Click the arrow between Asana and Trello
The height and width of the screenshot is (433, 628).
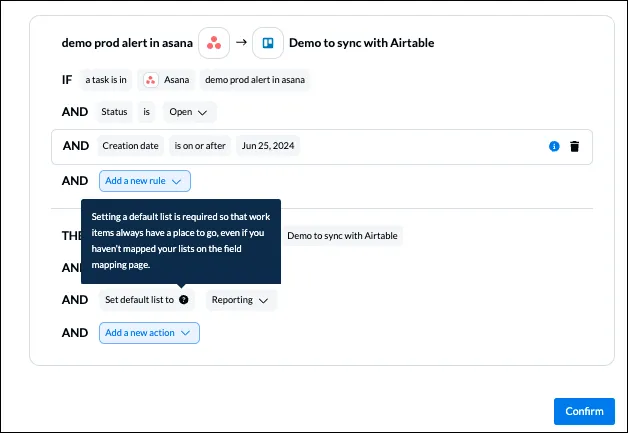[x=241, y=42]
